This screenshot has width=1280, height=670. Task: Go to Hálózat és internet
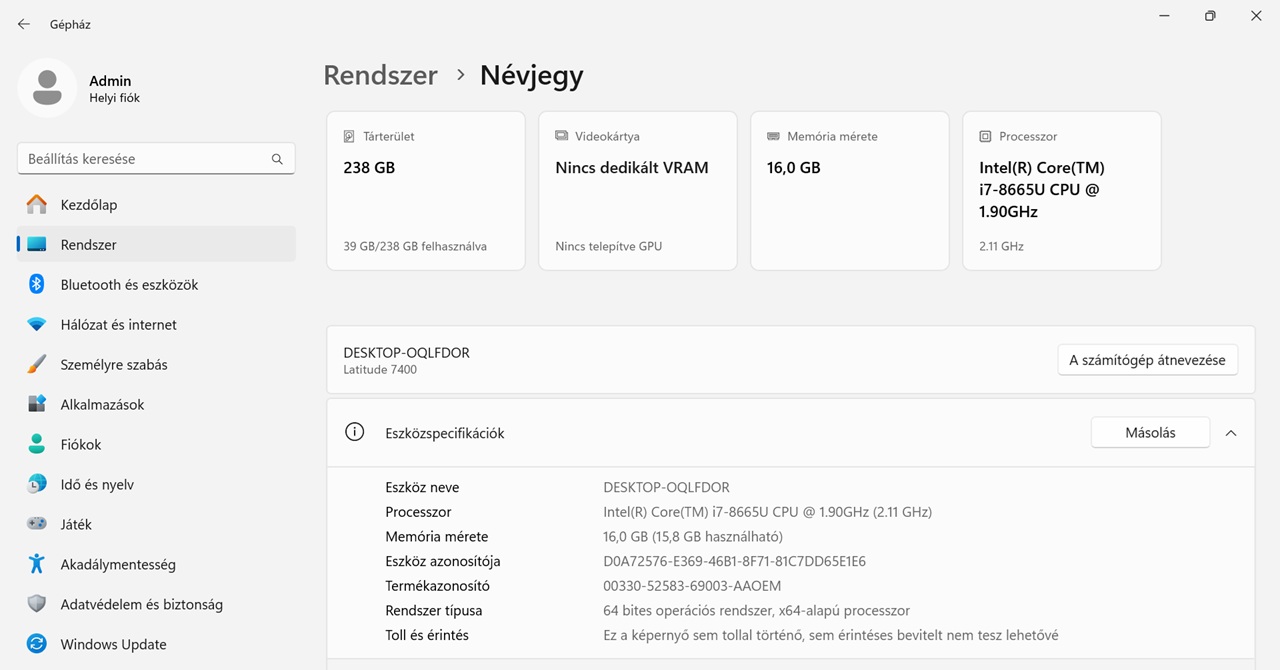[156, 324]
